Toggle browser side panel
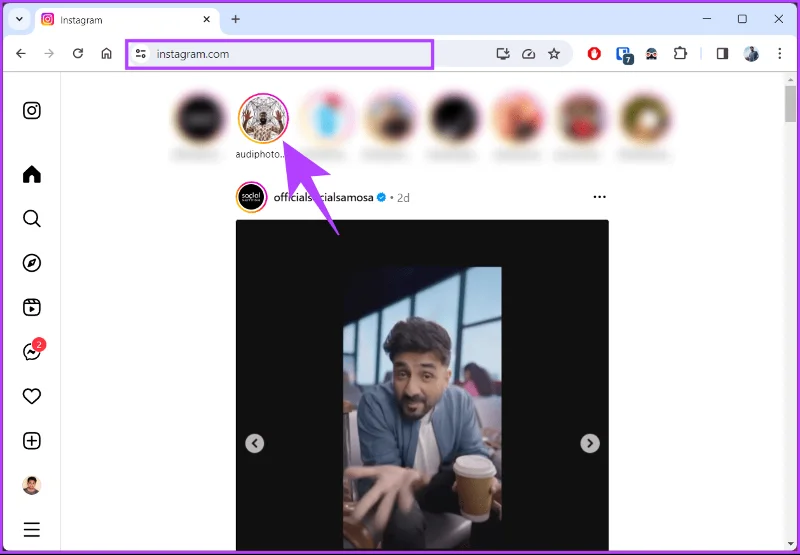The height and width of the screenshot is (555, 800). pyautogui.click(x=722, y=54)
